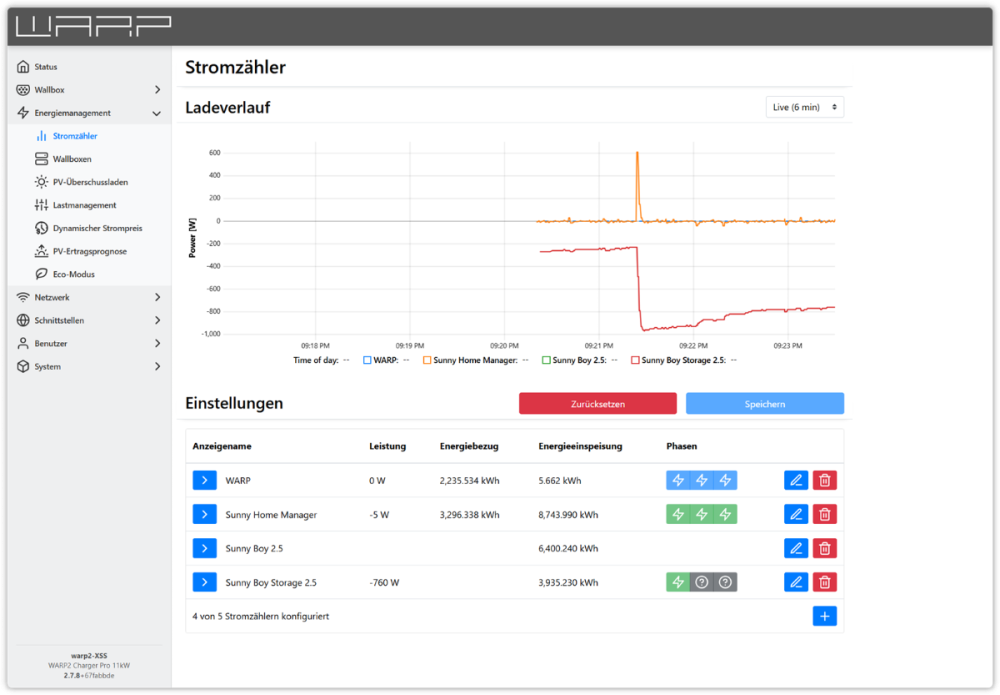Go to Lastmanagement in the sidebar

tap(84, 205)
